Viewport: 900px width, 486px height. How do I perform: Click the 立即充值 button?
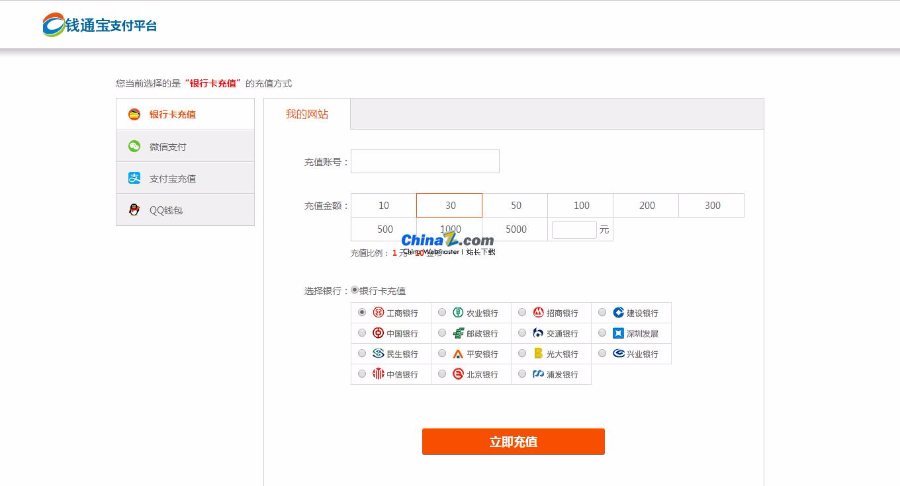[513, 442]
